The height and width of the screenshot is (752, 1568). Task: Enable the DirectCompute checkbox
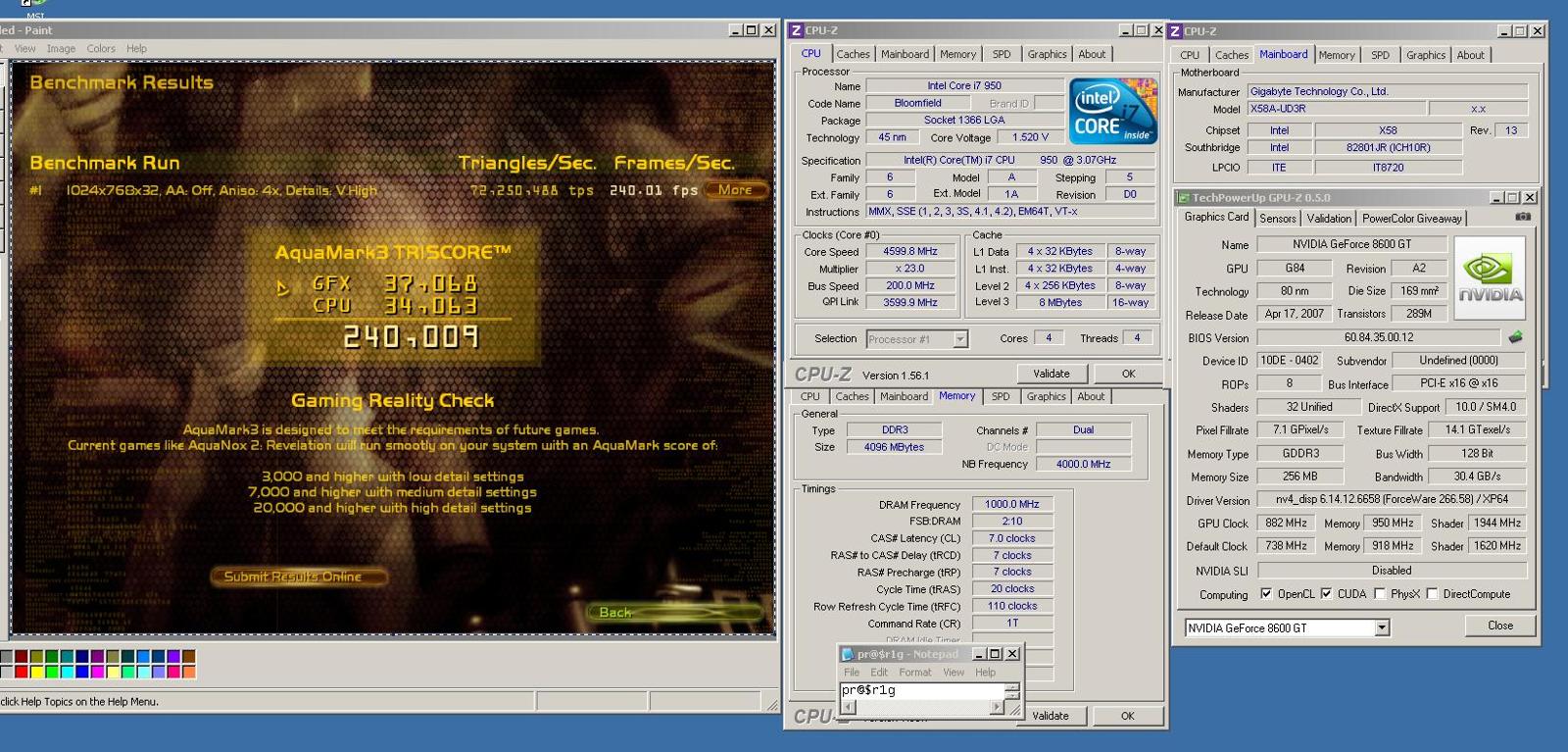tap(1432, 593)
